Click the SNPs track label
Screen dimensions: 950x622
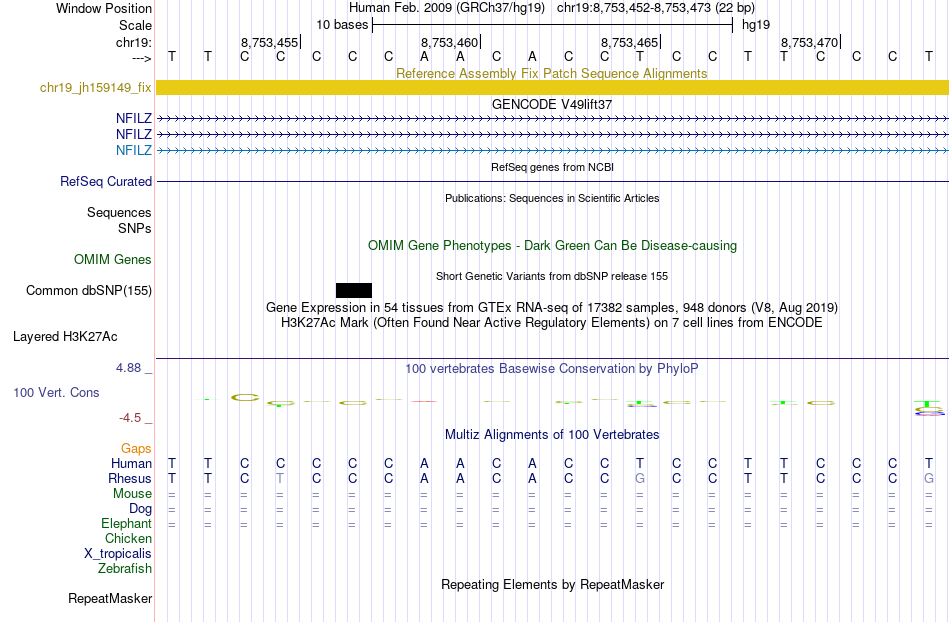(x=135, y=228)
